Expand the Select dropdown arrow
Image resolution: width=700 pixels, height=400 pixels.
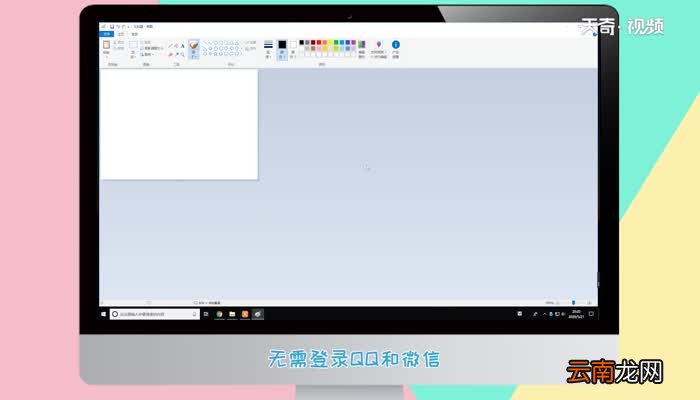[x=133, y=55]
